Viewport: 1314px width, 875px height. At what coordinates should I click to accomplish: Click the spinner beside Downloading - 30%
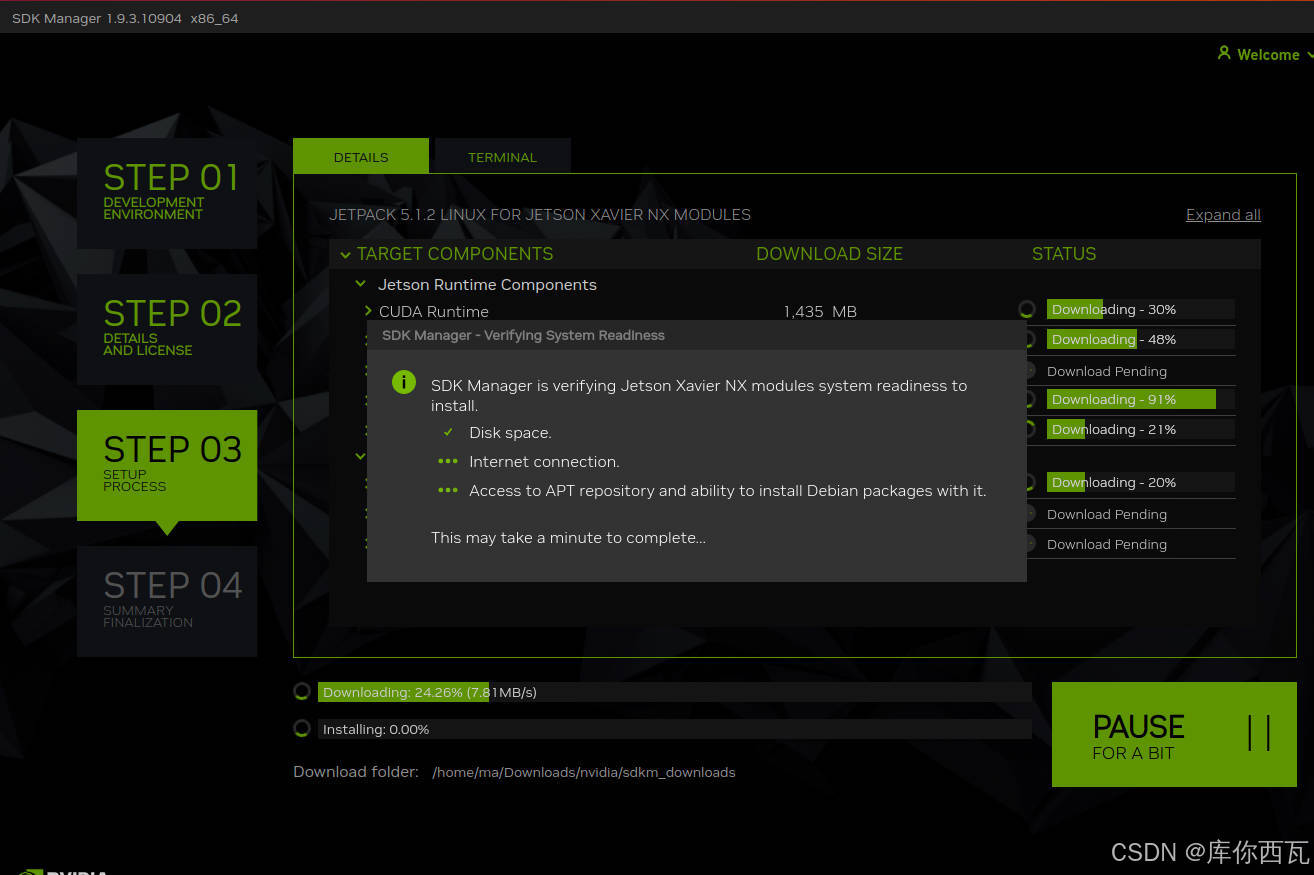(x=1027, y=309)
